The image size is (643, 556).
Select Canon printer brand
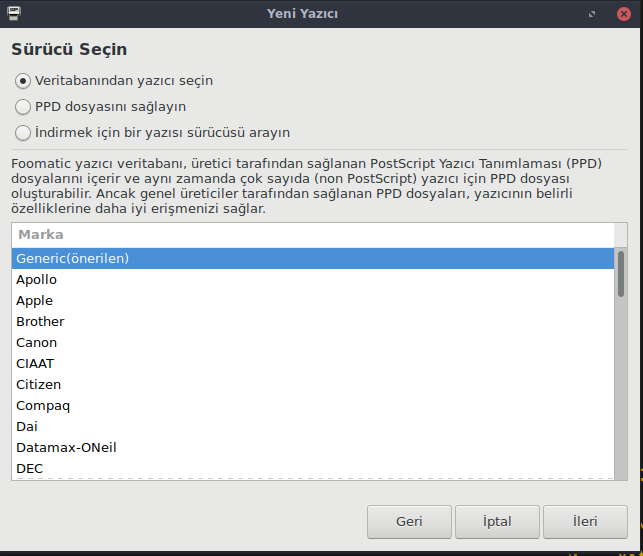coord(36,342)
